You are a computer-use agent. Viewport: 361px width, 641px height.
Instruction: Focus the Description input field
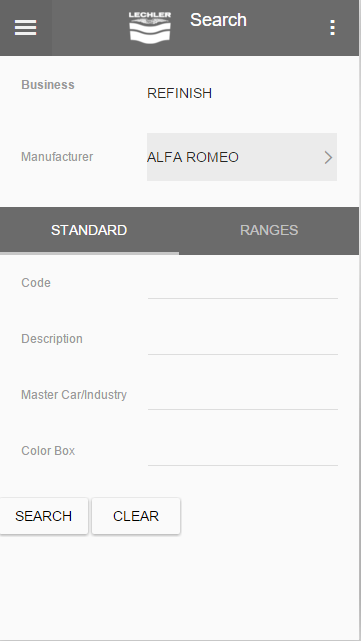coord(243,341)
